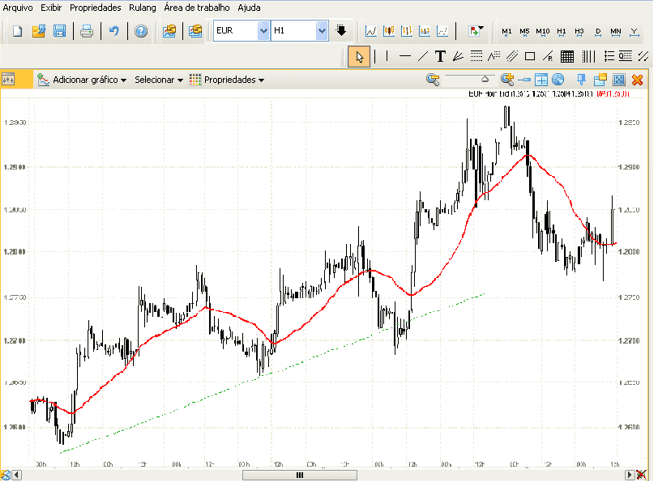Toggle the arrow cursor selection tool
The height and width of the screenshot is (481, 653).
click(x=359, y=56)
